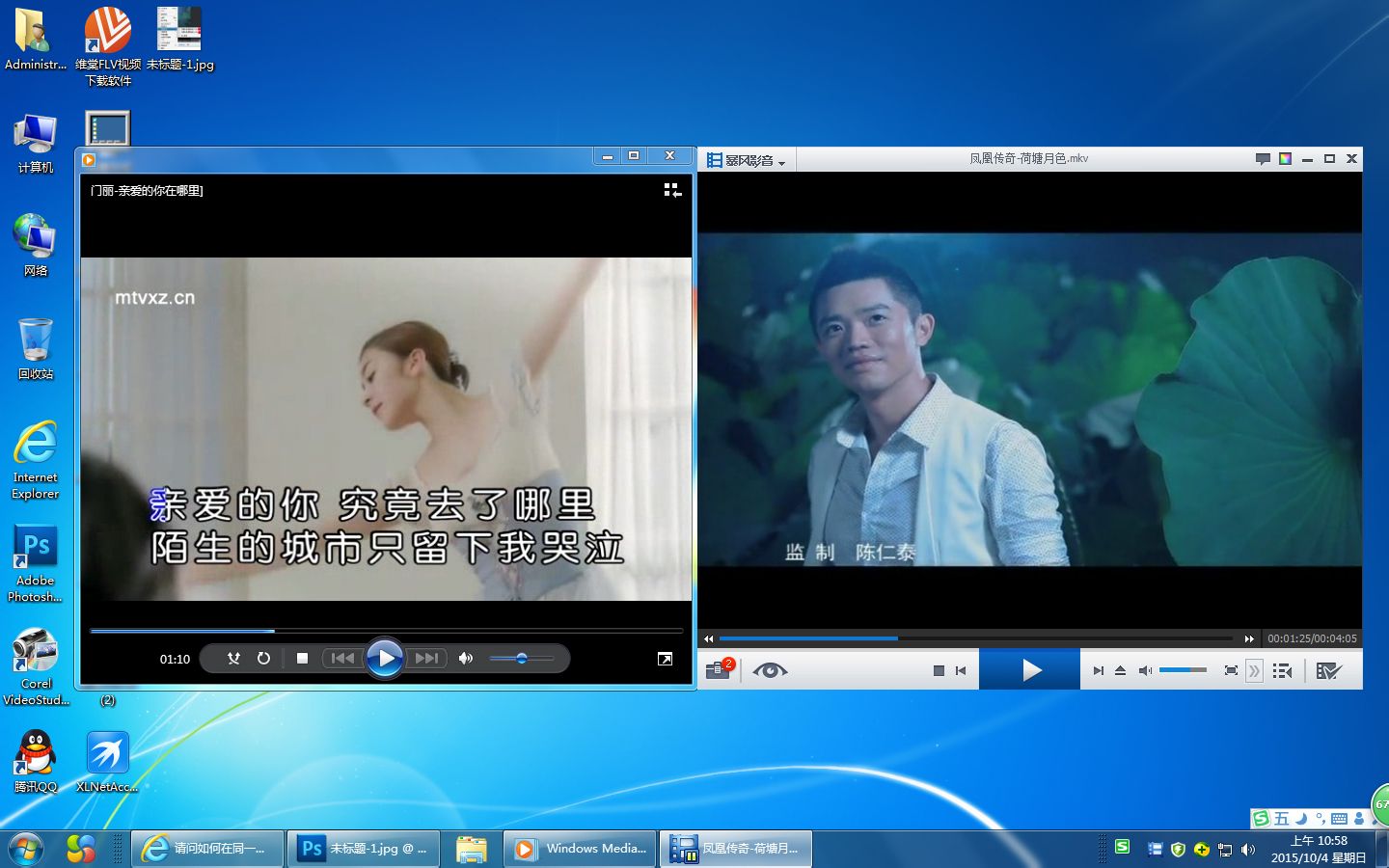Click the Windows Media Player seek bar
This screenshot has width=1389, height=868.
click(x=386, y=631)
